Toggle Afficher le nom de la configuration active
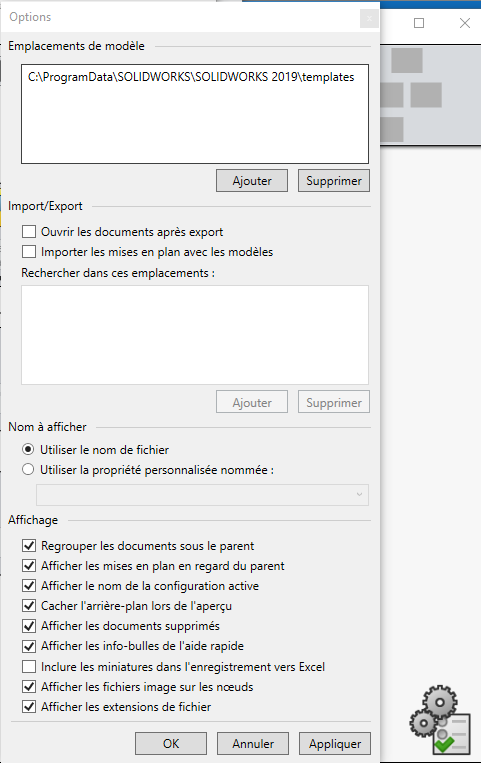 coord(29,585)
